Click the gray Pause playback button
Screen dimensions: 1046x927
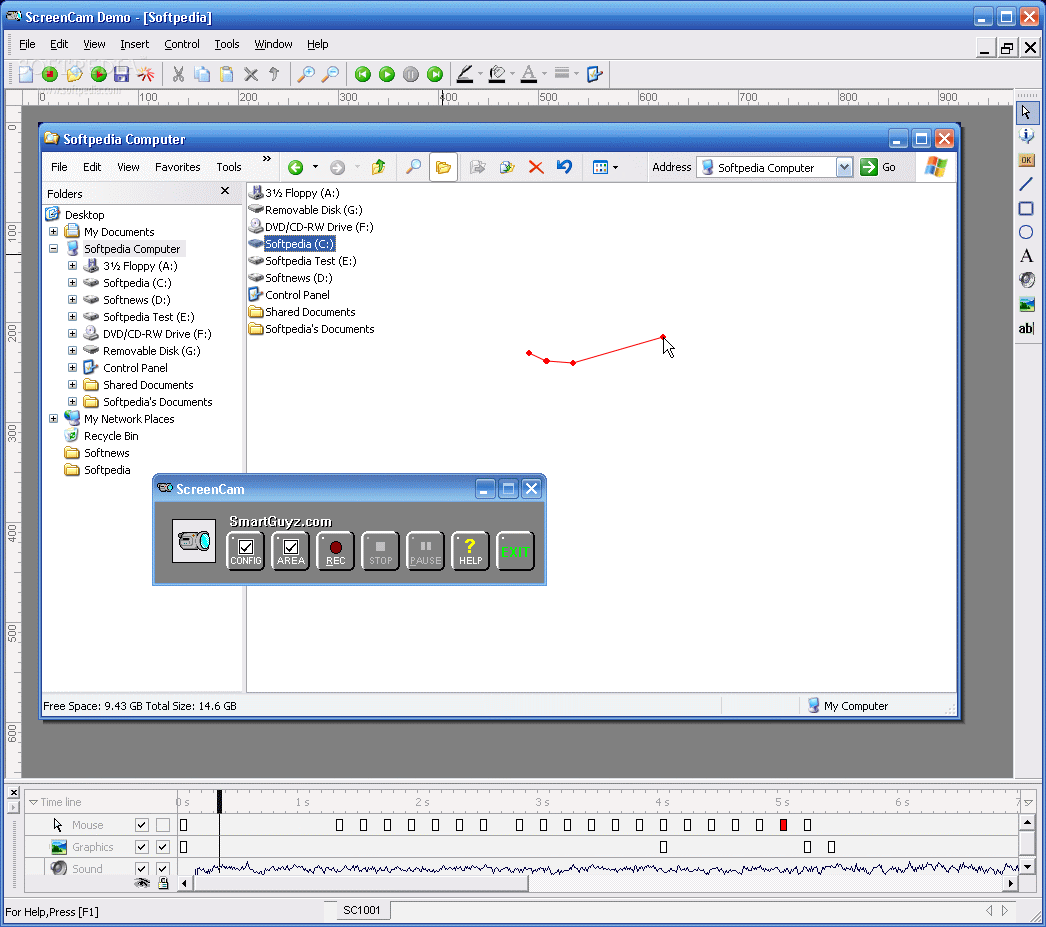(411, 74)
